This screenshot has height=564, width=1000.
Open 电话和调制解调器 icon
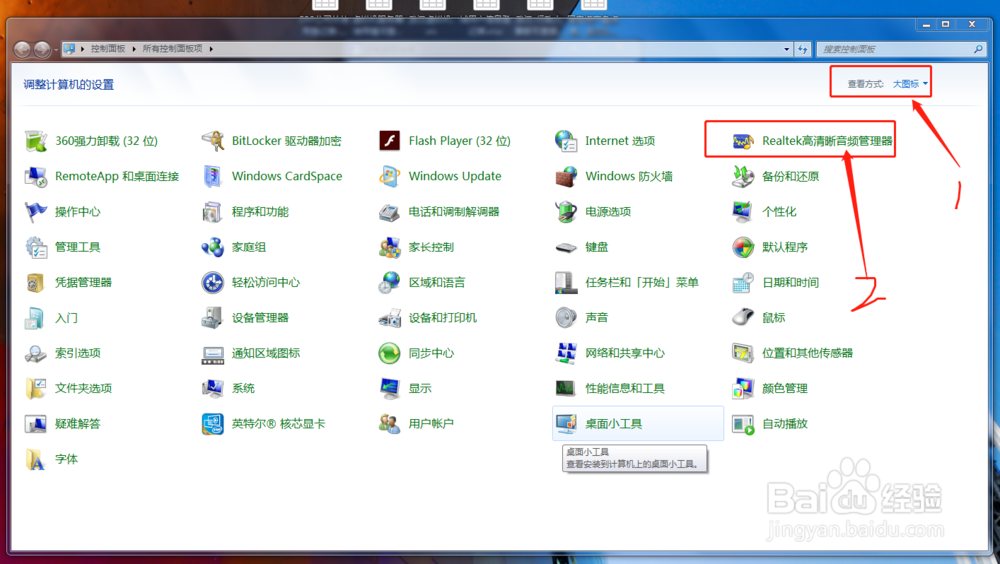pyautogui.click(x=389, y=211)
